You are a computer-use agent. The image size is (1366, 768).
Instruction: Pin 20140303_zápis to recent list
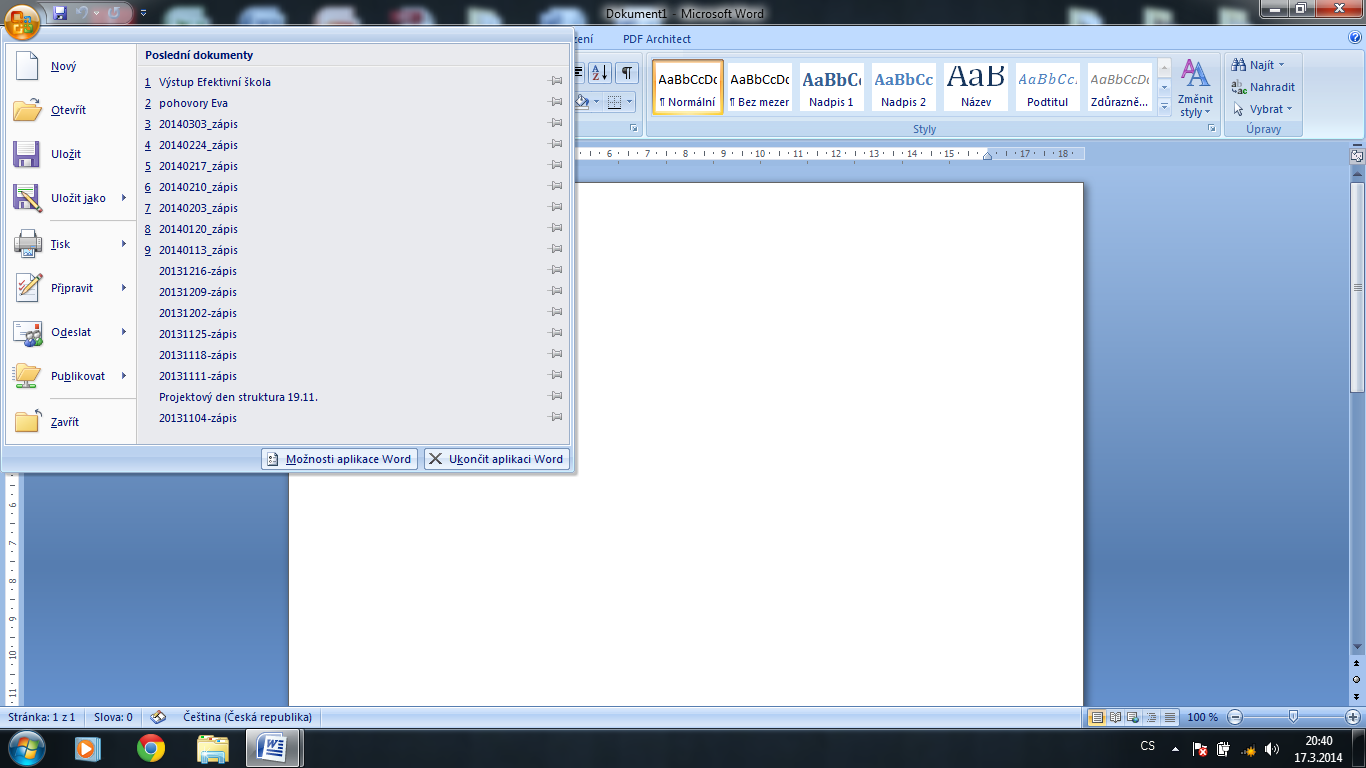coord(556,123)
